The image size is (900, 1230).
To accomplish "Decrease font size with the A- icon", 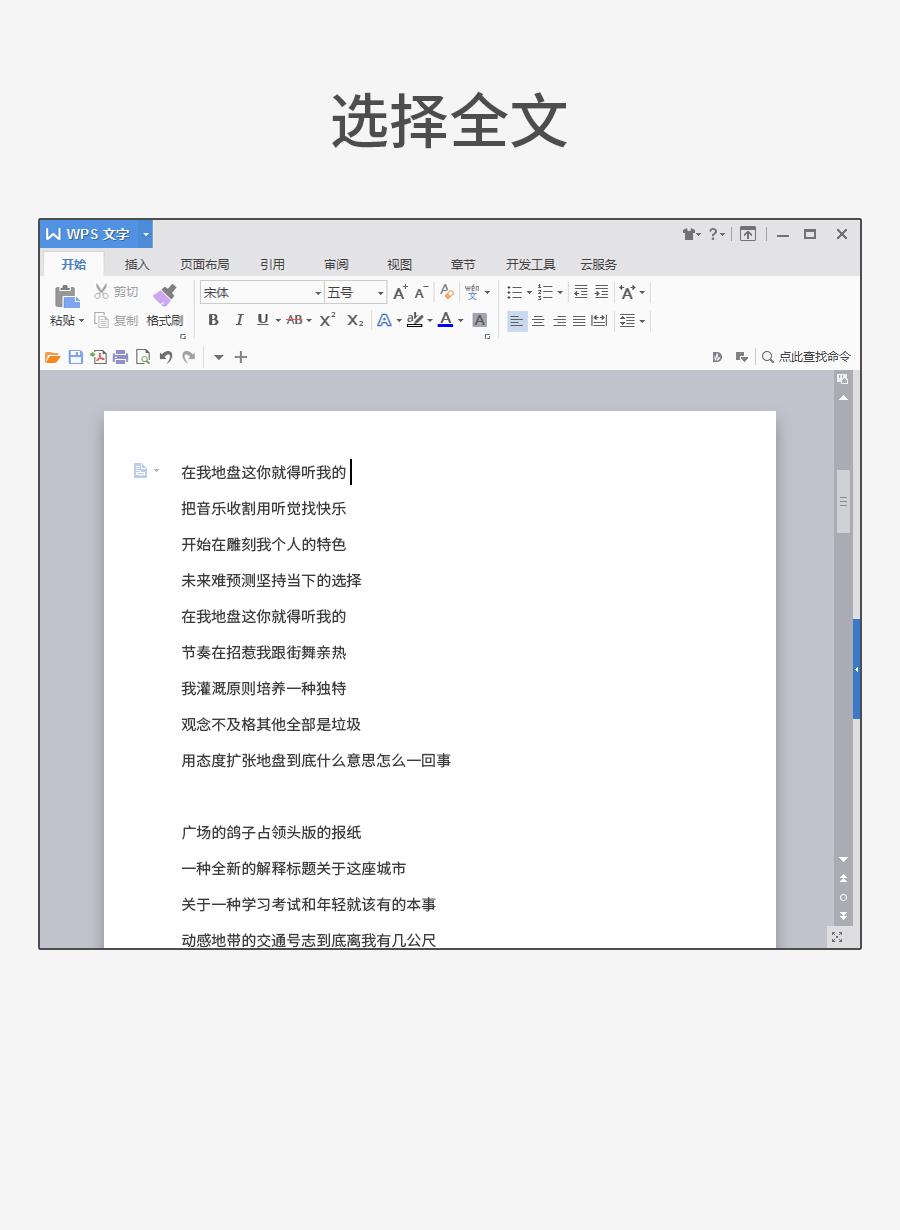I will tap(421, 292).
